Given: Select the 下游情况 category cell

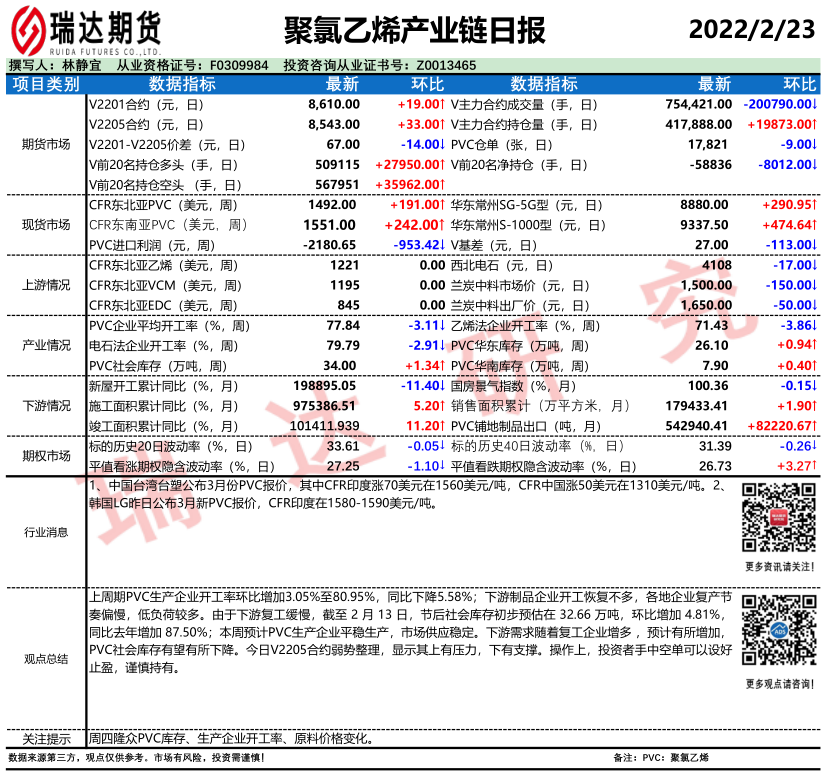Looking at the screenshot, I should [46, 406].
